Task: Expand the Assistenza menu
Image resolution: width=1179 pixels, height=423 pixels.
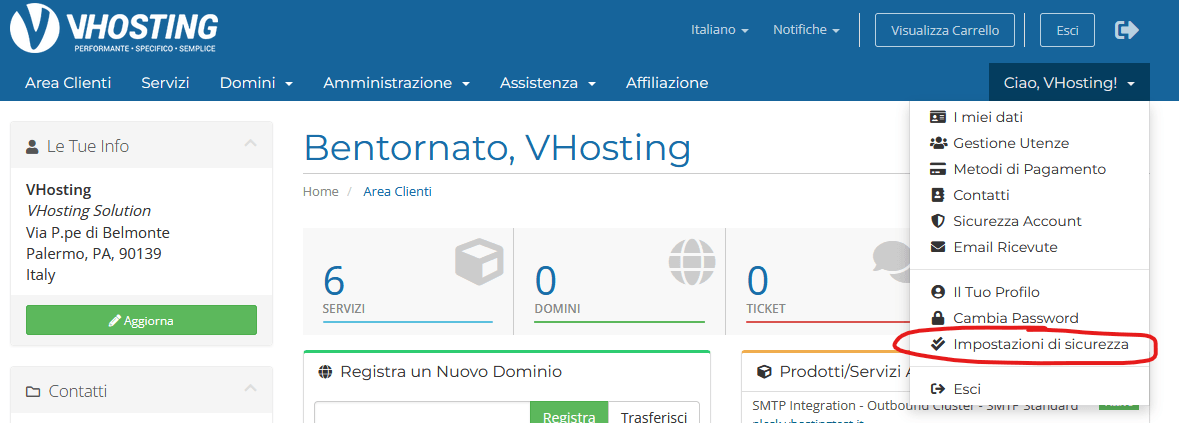Action: 547,83
